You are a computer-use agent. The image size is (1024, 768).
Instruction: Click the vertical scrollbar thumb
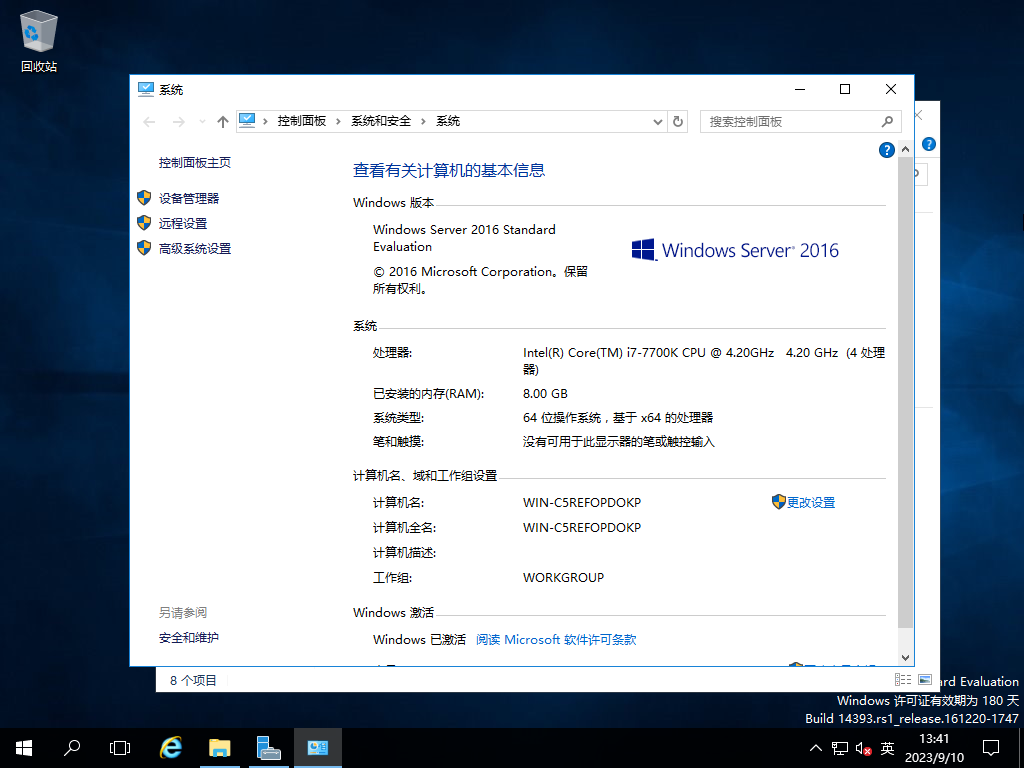click(x=905, y=392)
